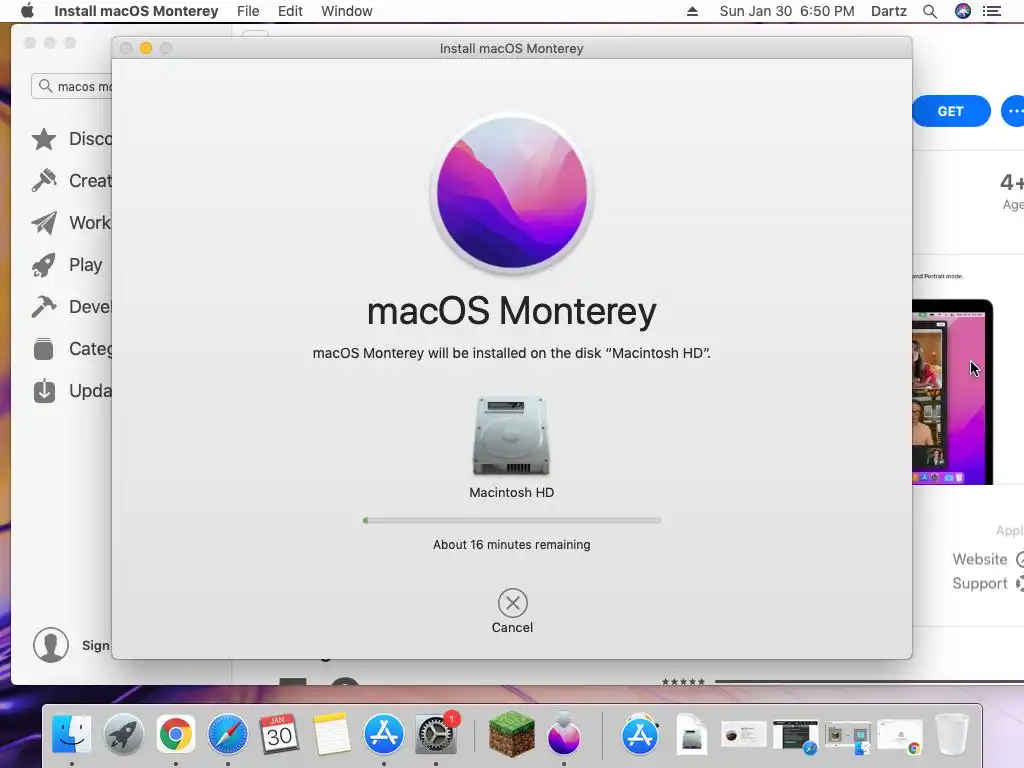The image size is (1024, 768).
Task: Open the Support link in the App Store
Action: pos(987,583)
